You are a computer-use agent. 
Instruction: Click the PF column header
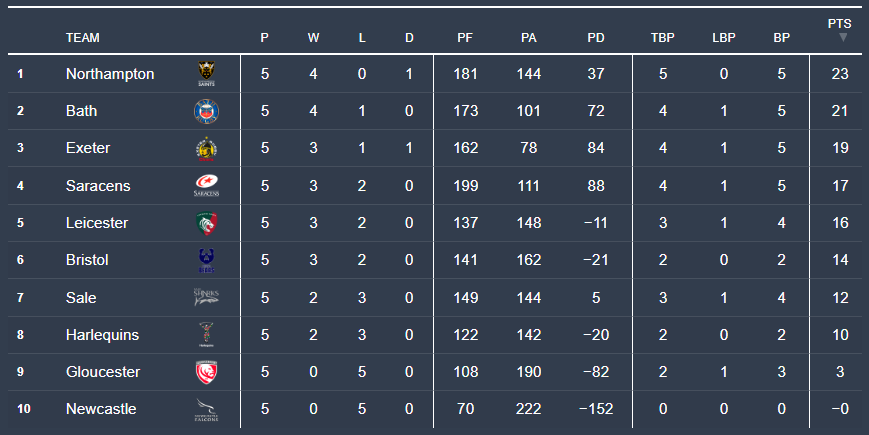465,38
